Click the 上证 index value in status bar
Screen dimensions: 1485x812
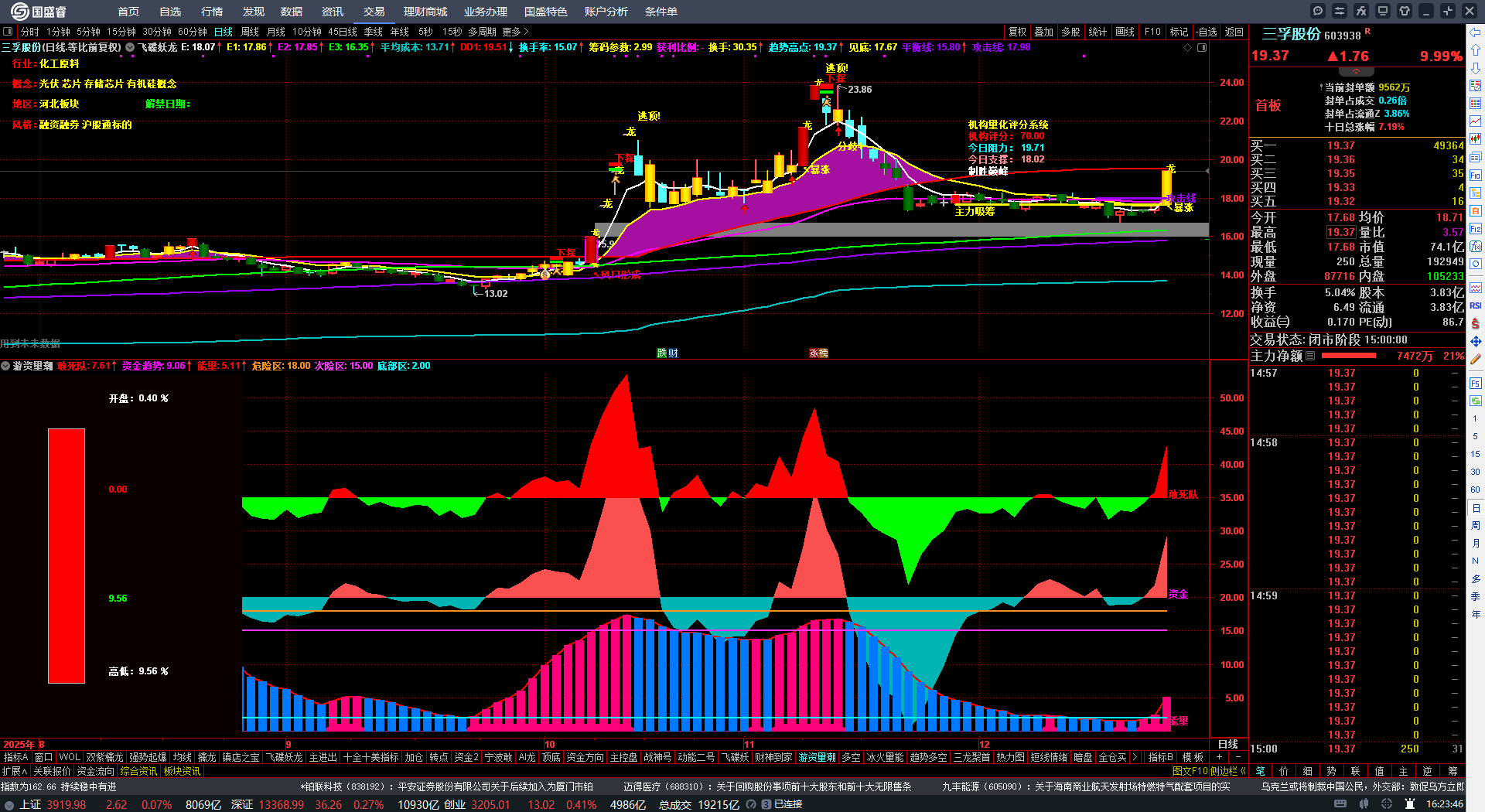click(x=67, y=804)
